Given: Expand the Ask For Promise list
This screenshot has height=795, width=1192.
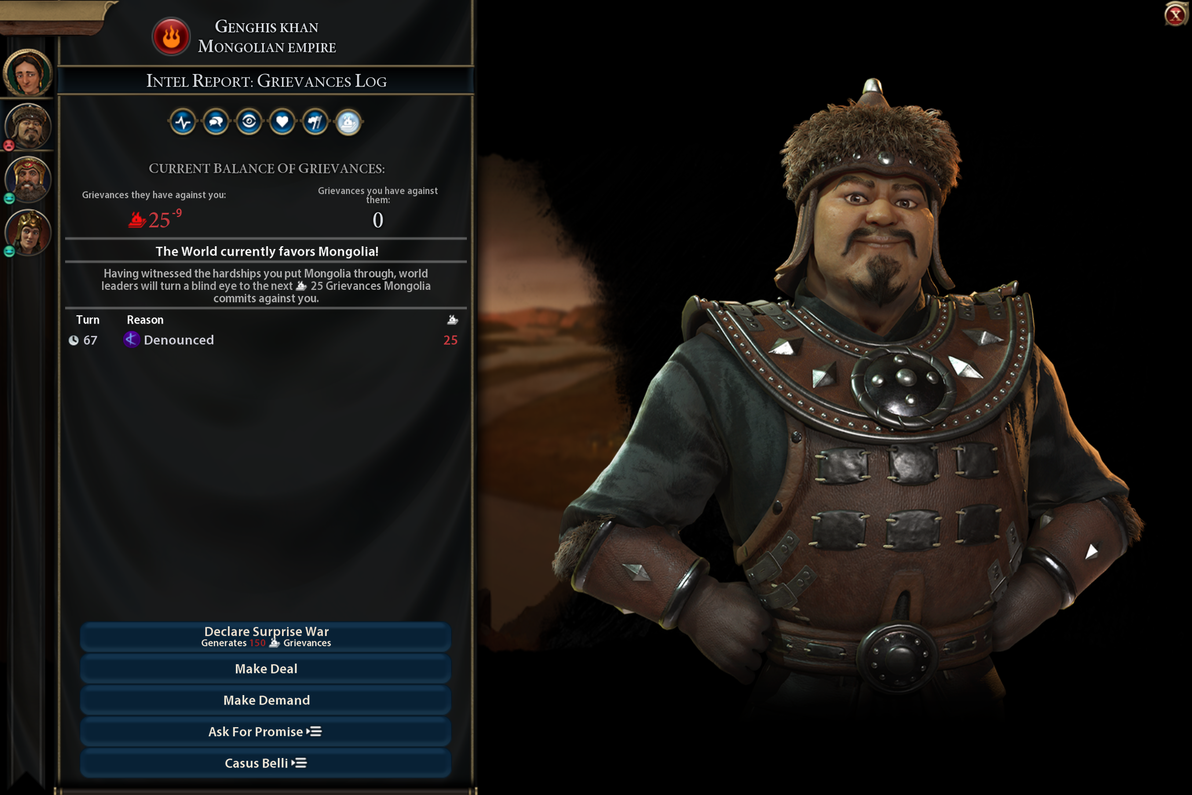Looking at the screenshot, I should 266,731.
